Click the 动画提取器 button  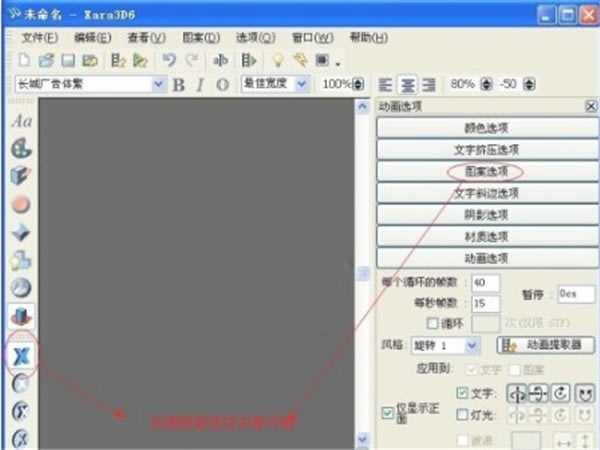pos(546,346)
